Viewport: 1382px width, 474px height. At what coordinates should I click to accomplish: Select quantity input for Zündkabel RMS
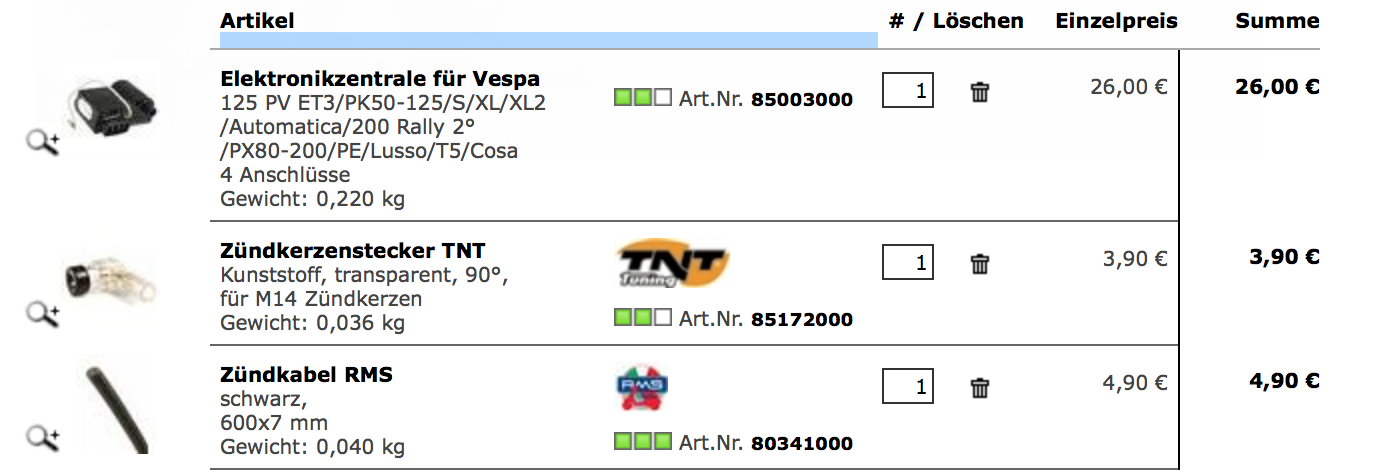908,386
